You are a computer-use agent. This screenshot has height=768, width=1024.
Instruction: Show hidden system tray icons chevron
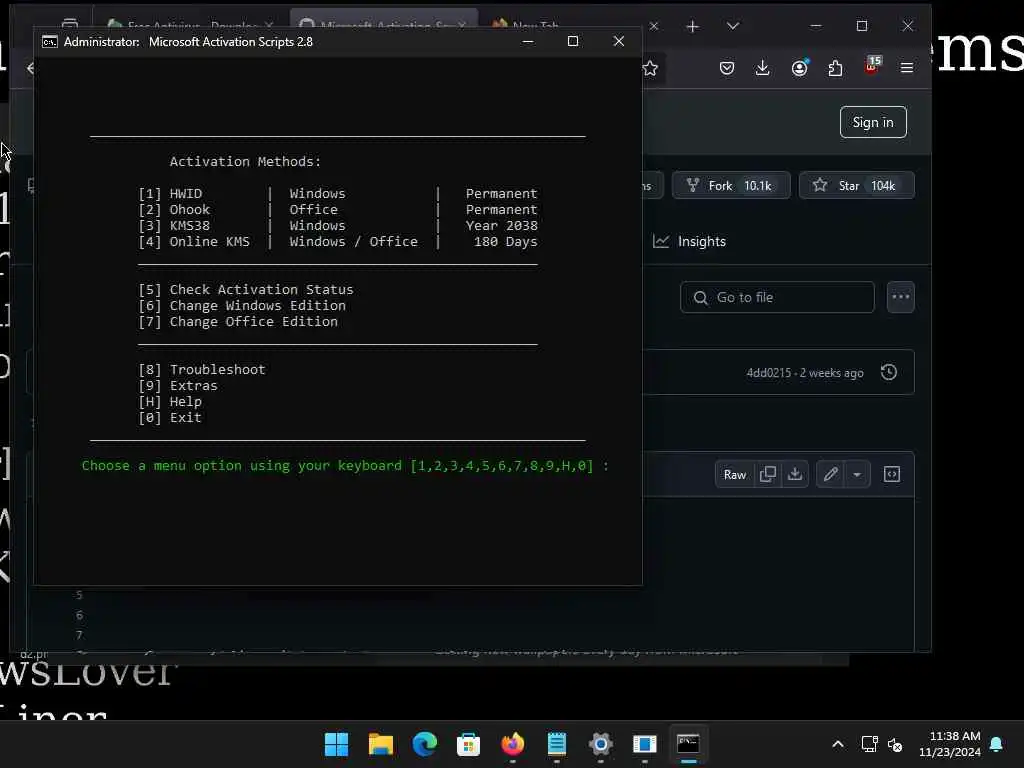pyautogui.click(x=838, y=744)
